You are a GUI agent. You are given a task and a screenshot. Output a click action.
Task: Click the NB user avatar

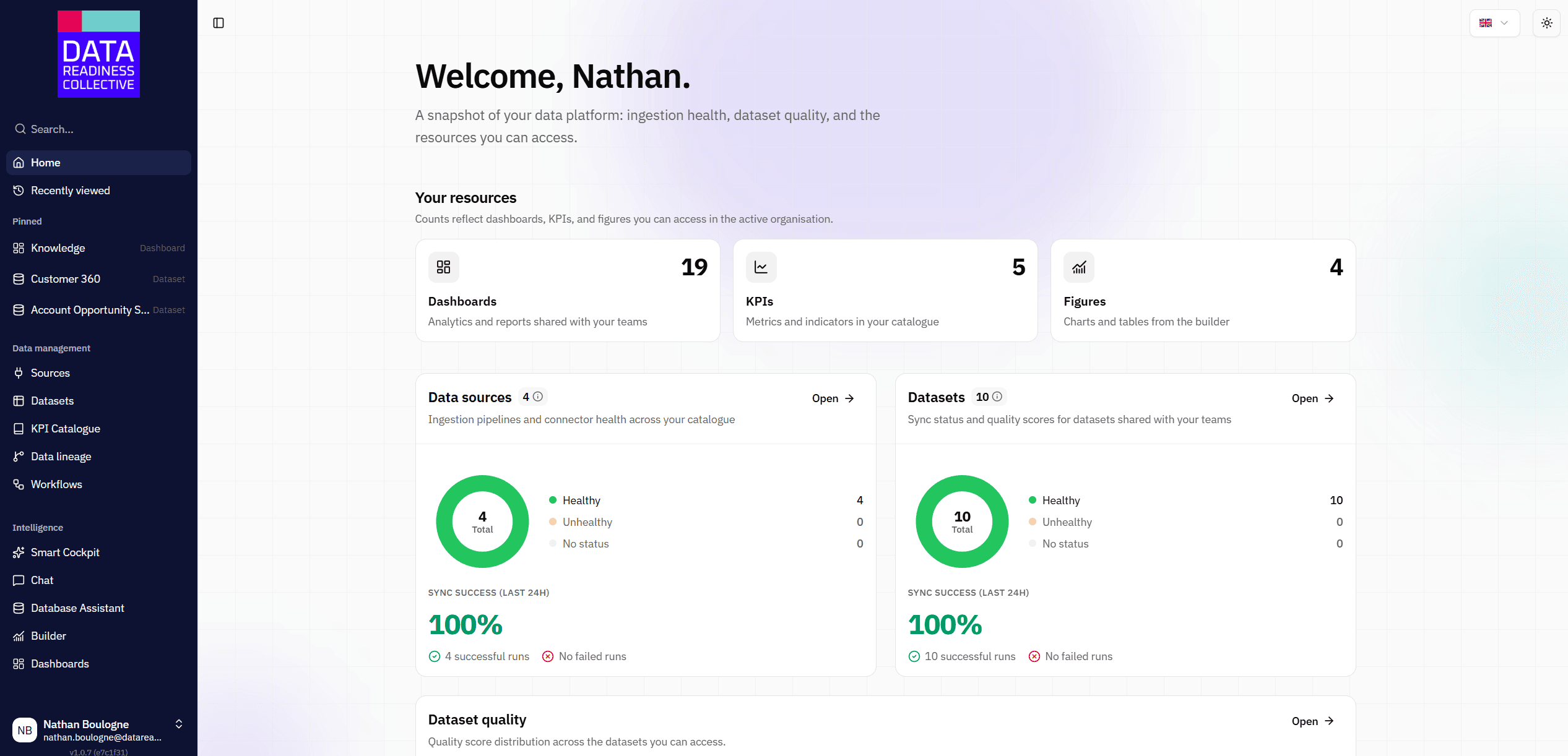[x=25, y=730]
